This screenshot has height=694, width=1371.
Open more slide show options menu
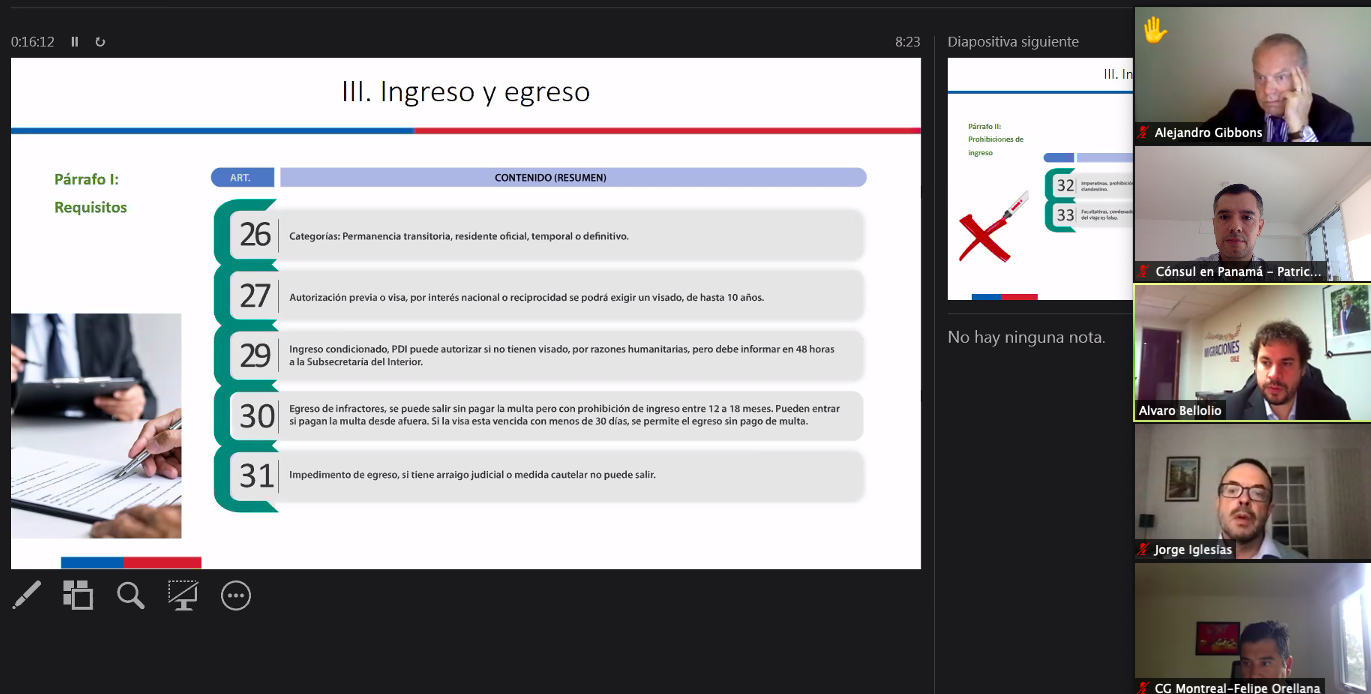click(236, 596)
